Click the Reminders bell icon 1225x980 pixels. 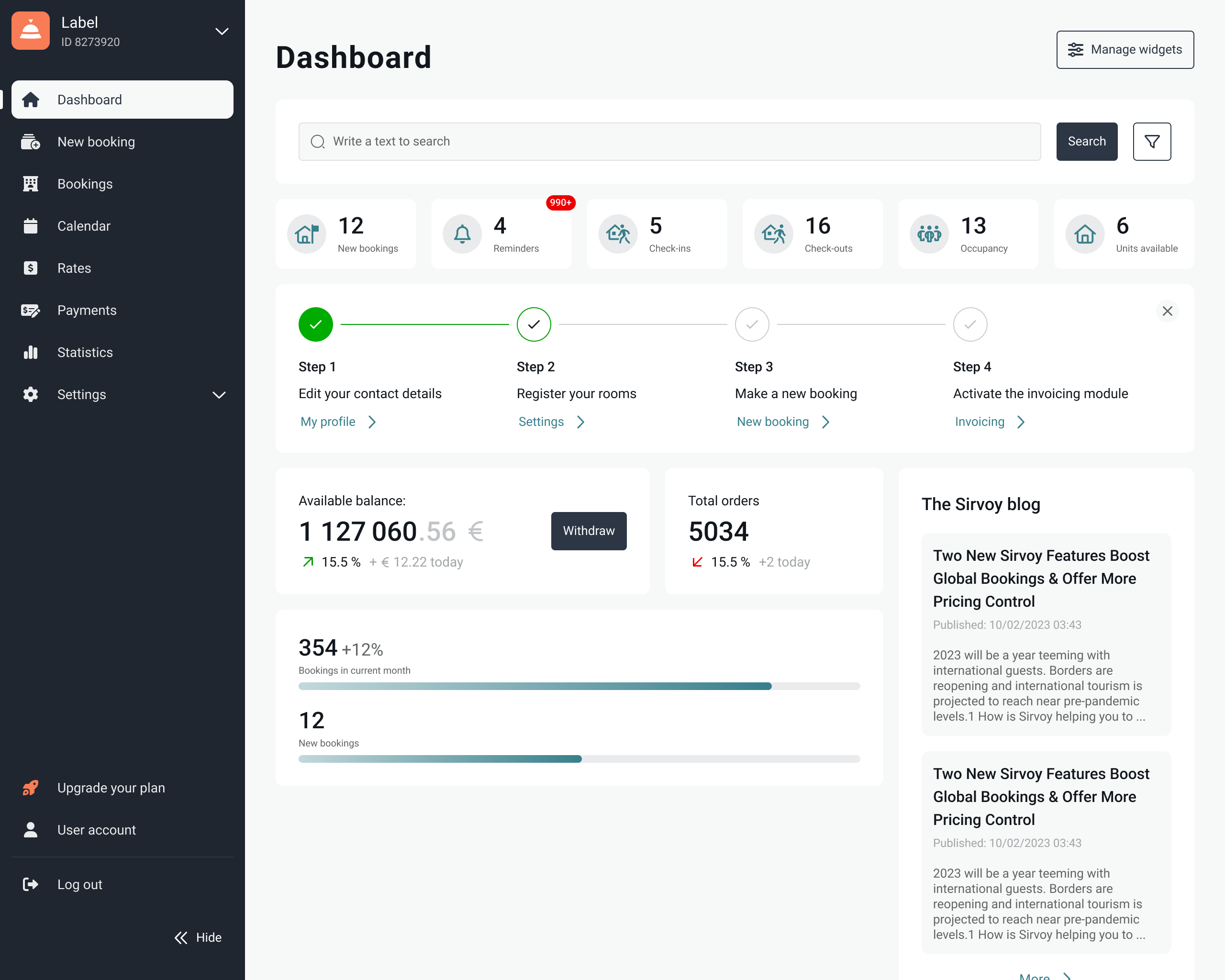(x=463, y=234)
